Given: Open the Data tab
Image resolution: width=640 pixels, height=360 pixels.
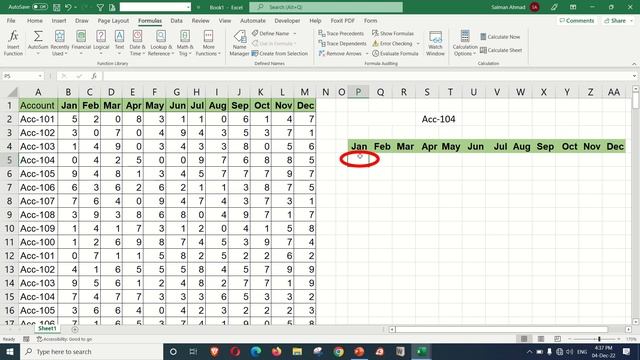Looking at the screenshot, I should click(176, 20).
